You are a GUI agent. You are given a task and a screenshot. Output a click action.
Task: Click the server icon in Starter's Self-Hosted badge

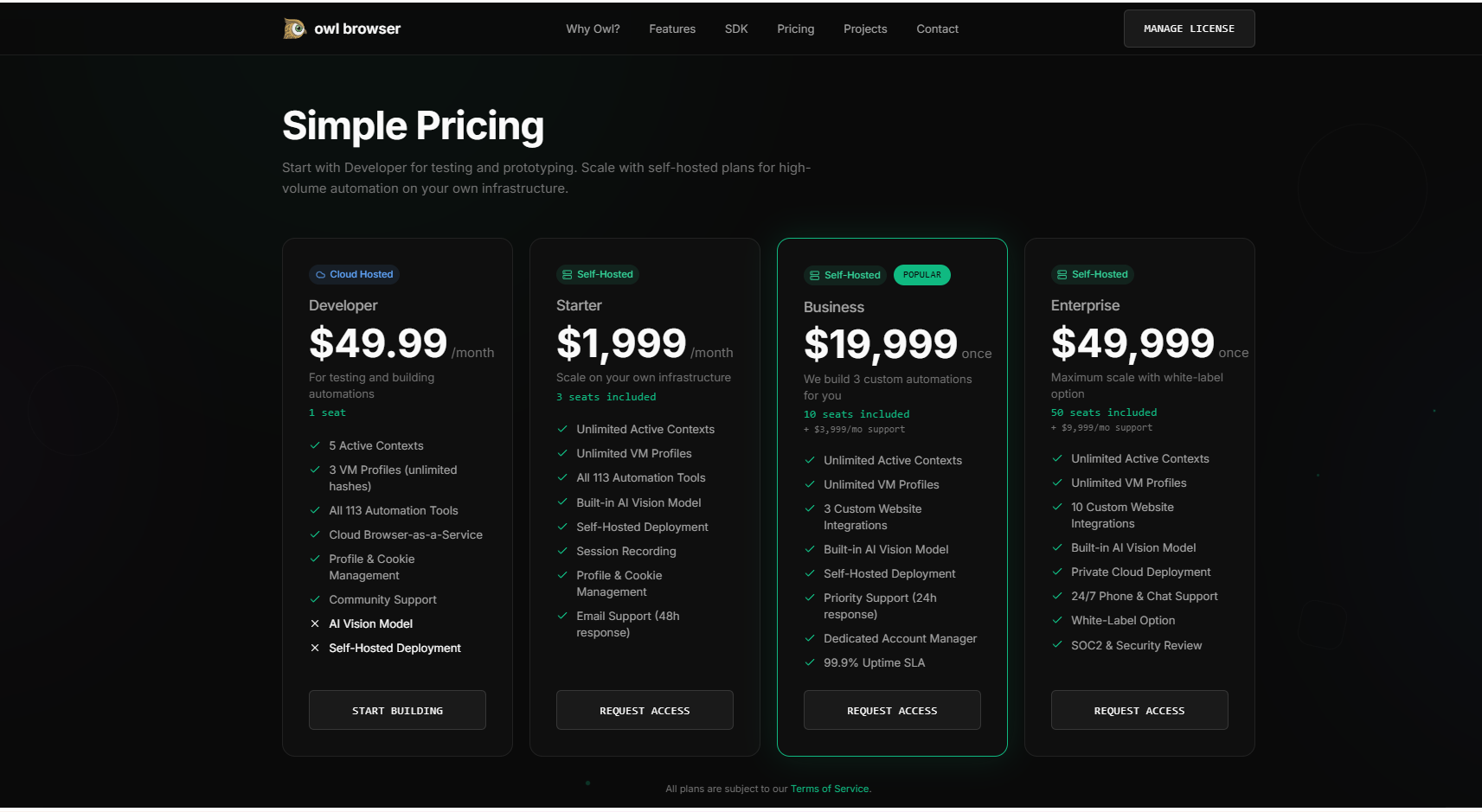click(568, 275)
